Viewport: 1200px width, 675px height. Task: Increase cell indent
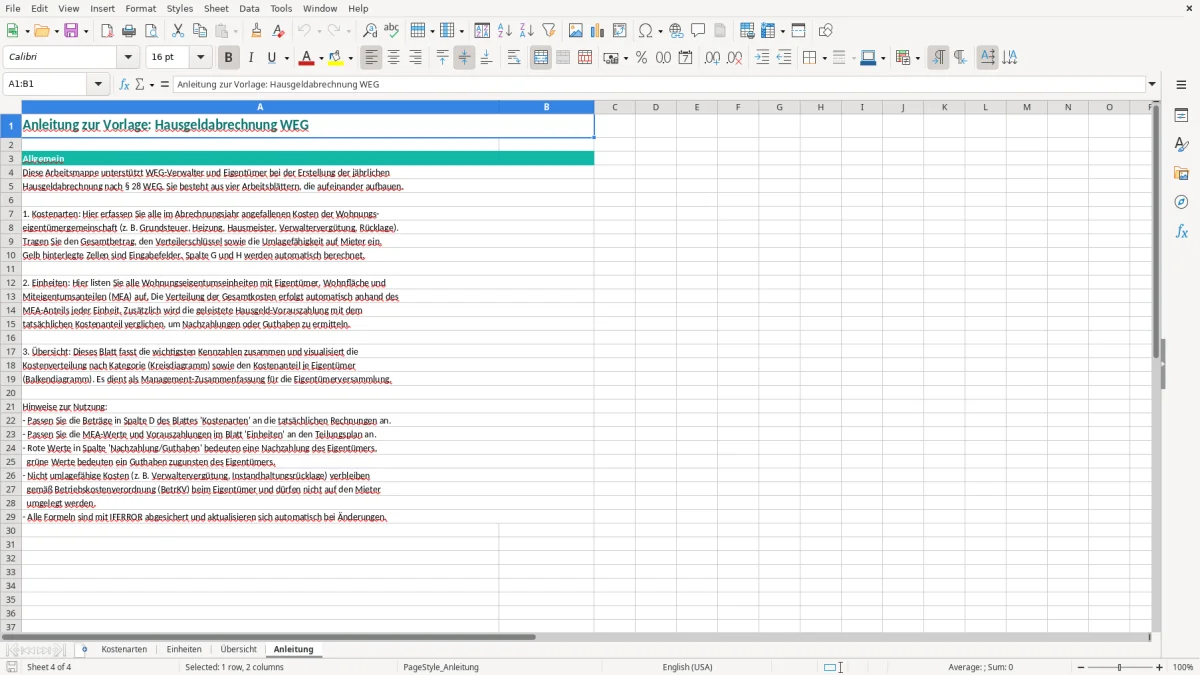[762, 58]
